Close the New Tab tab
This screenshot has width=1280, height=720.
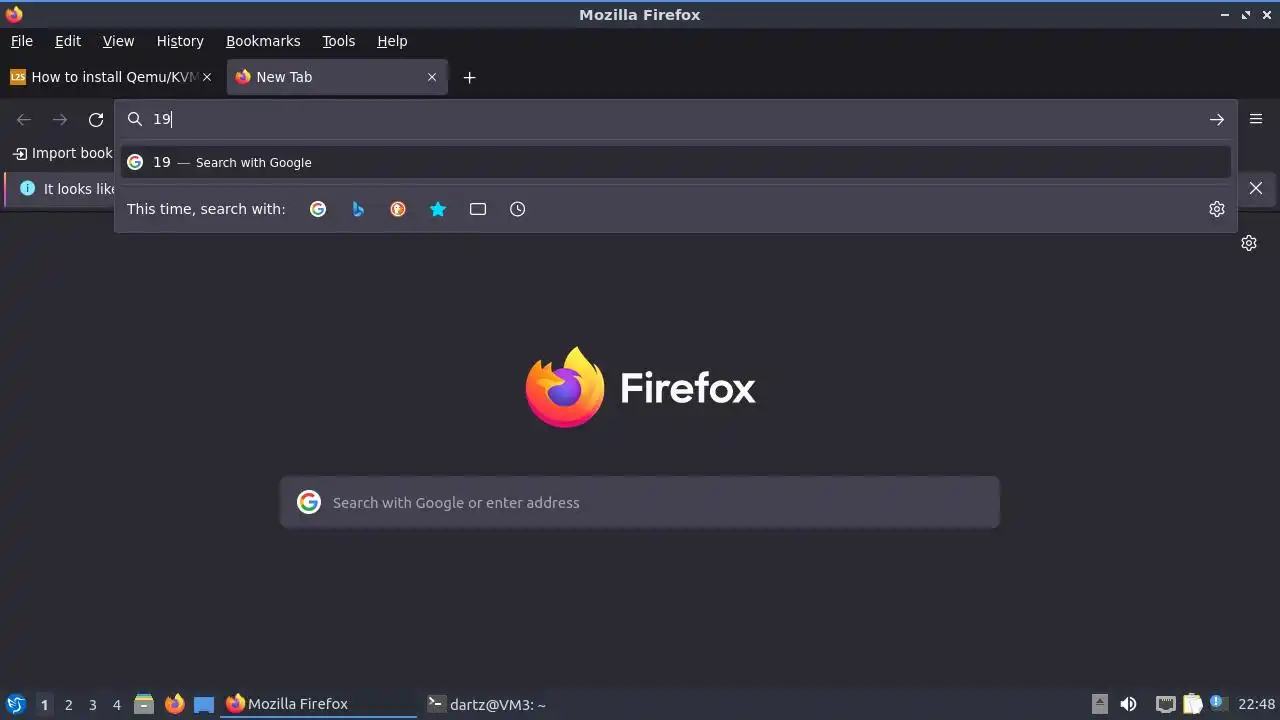[x=432, y=77]
